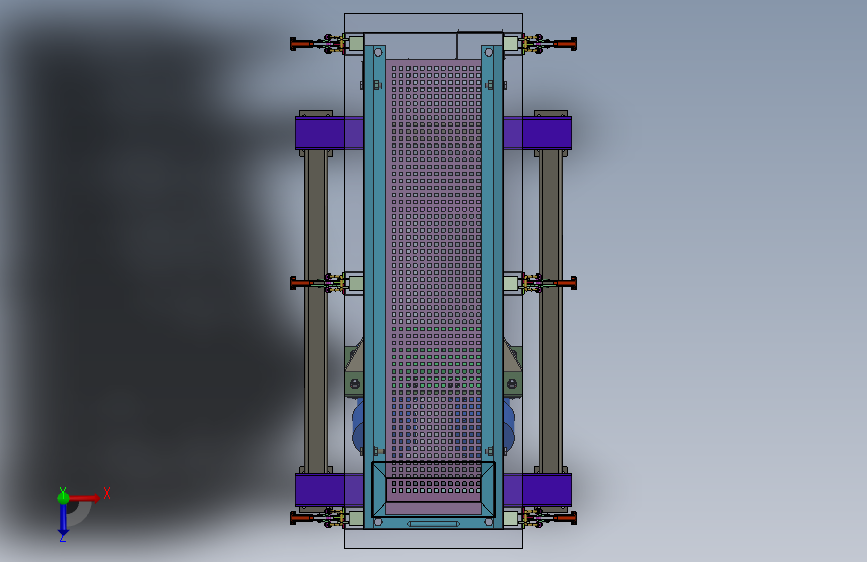Pick the middle-left red clamp handle
The width and height of the screenshot is (867, 562).
301,283
